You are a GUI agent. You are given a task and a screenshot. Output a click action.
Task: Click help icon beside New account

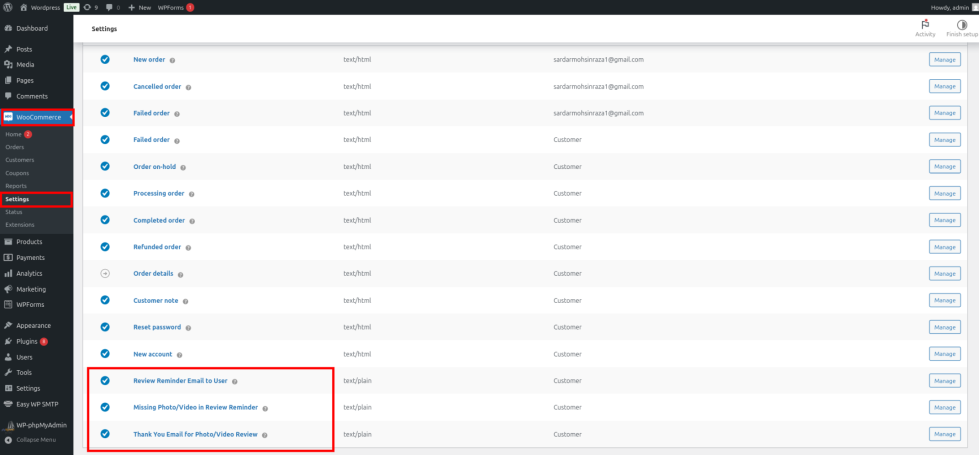(x=179, y=355)
